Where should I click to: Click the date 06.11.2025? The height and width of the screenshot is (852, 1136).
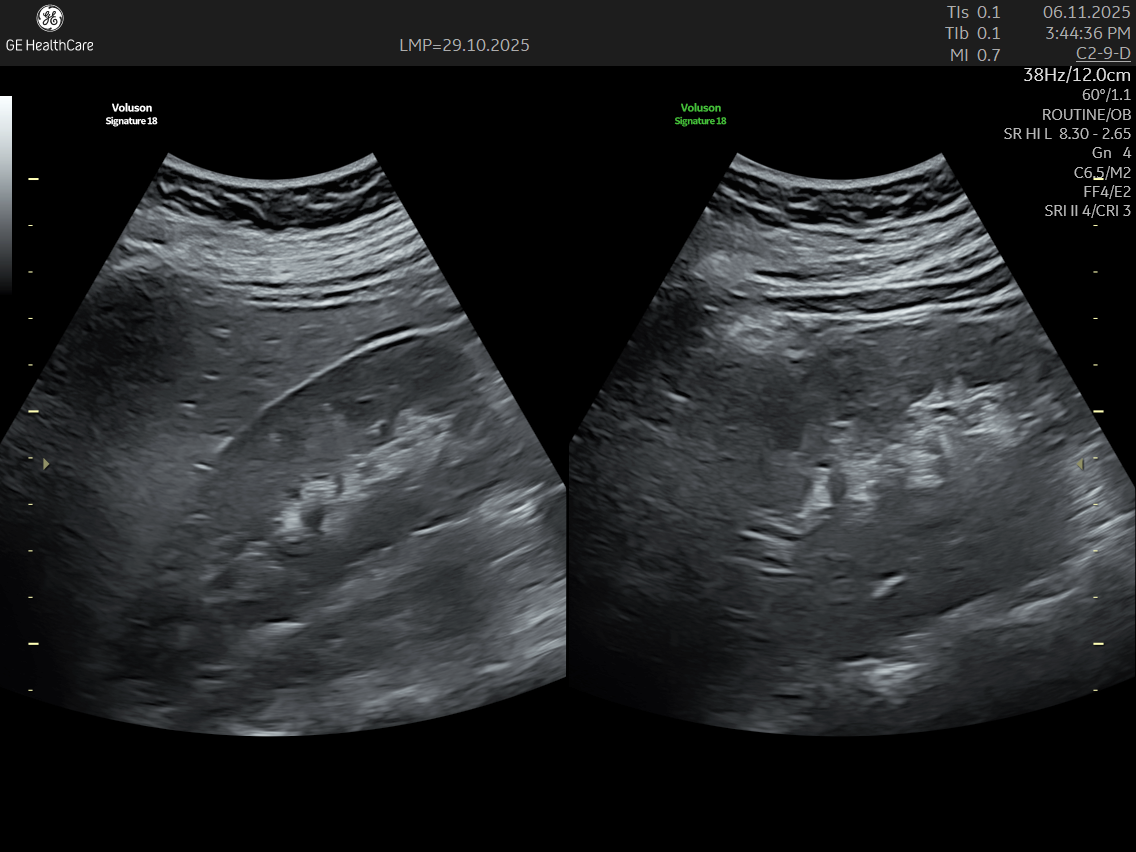[1086, 12]
